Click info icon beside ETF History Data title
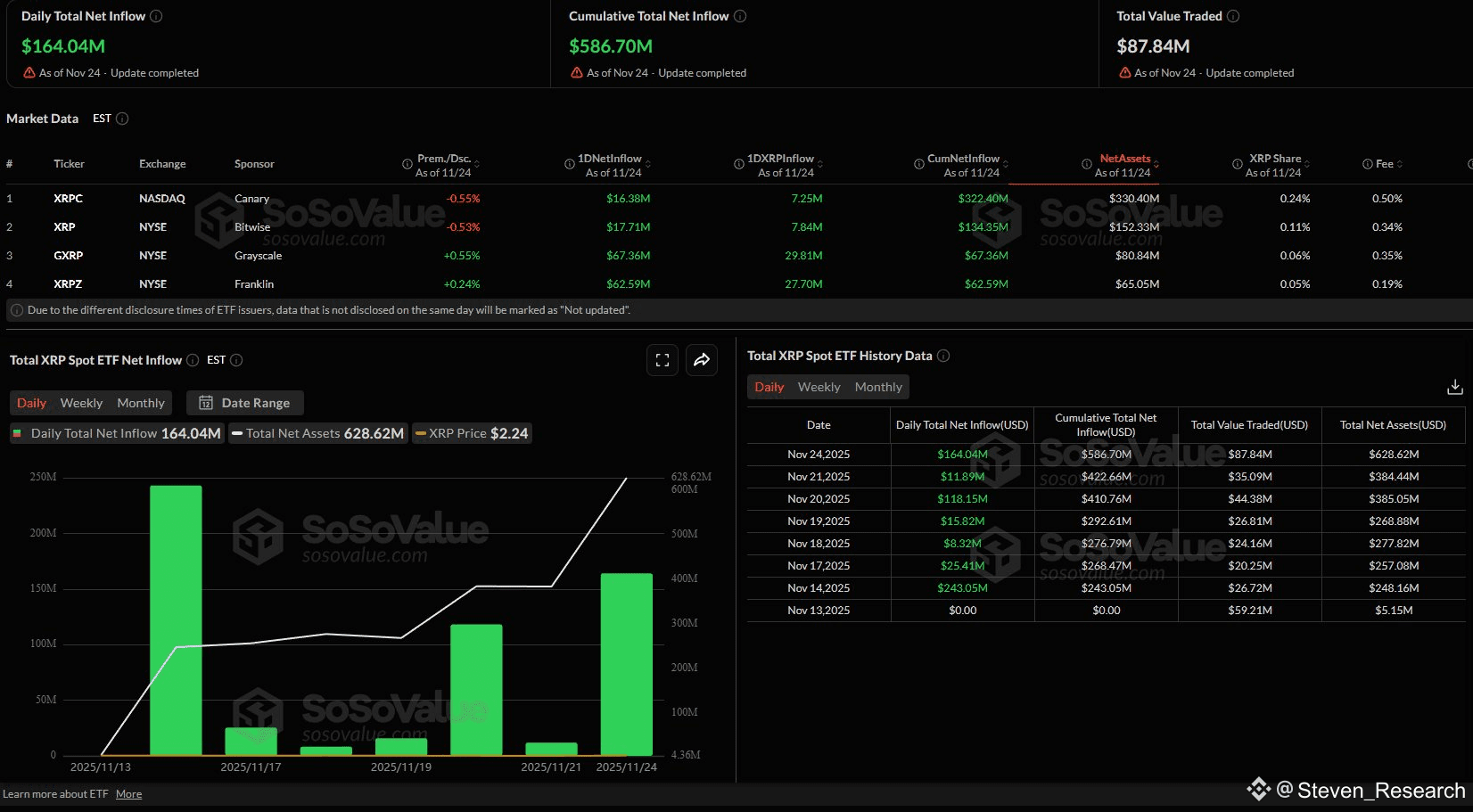Image resolution: width=1473 pixels, height=812 pixels. pyautogui.click(x=943, y=356)
